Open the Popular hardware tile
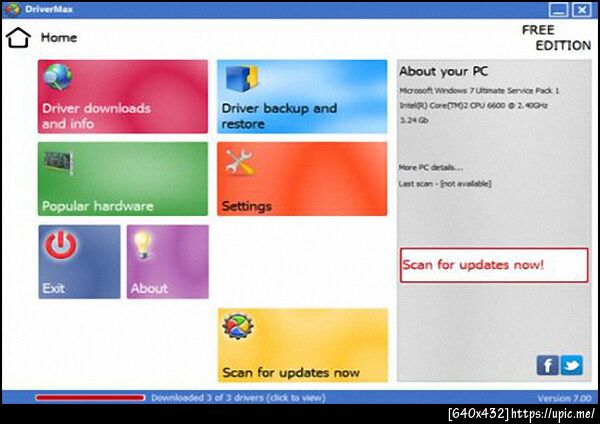Image resolution: width=600 pixels, height=424 pixels. (123, 179)
